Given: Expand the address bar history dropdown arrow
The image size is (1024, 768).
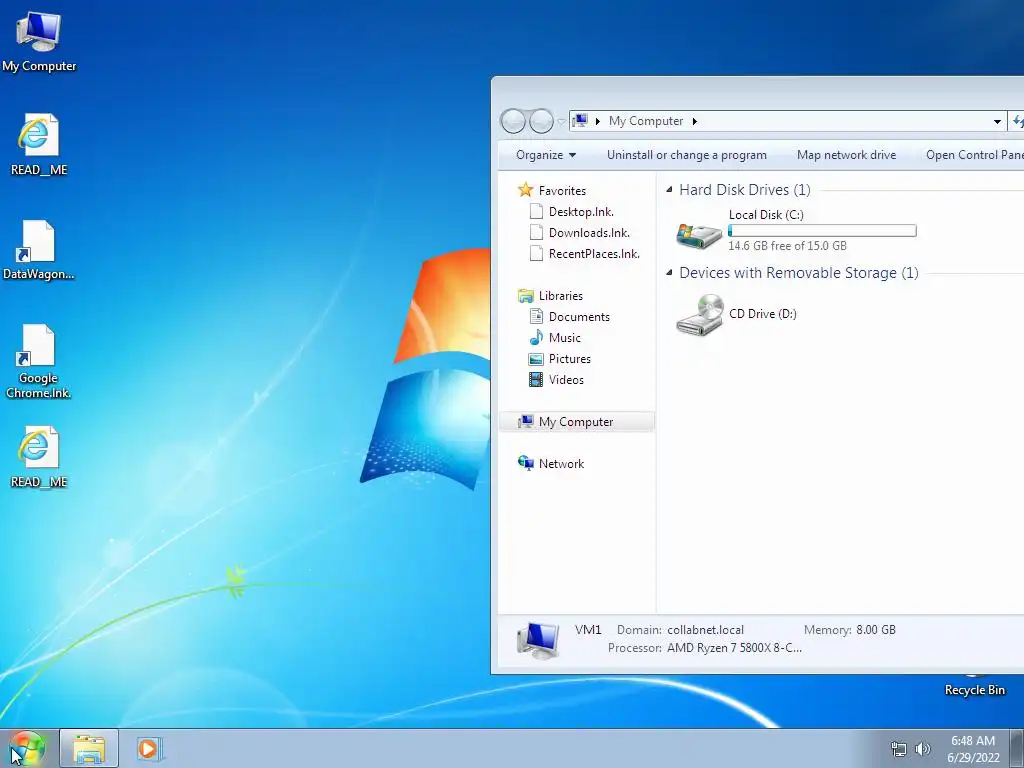Looking at the screenshot, I should [997, 121].
